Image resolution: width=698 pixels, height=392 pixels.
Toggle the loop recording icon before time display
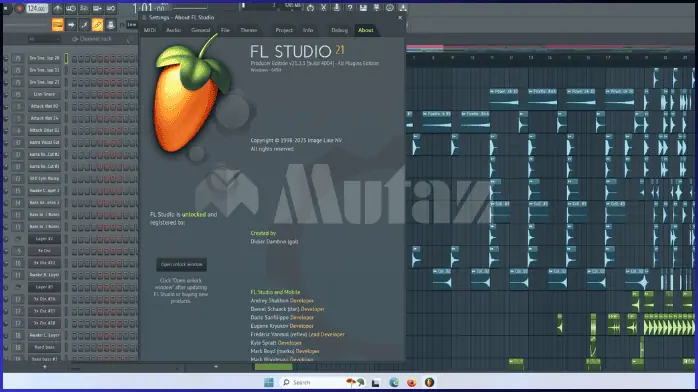pyautogui.click(x=111, y=8)
